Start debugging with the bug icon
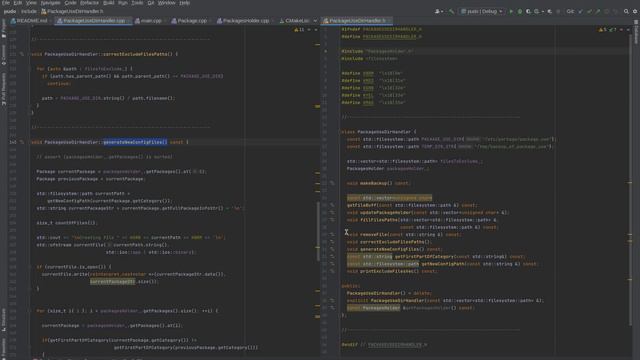640x360 pixels. tap(520, 11)
